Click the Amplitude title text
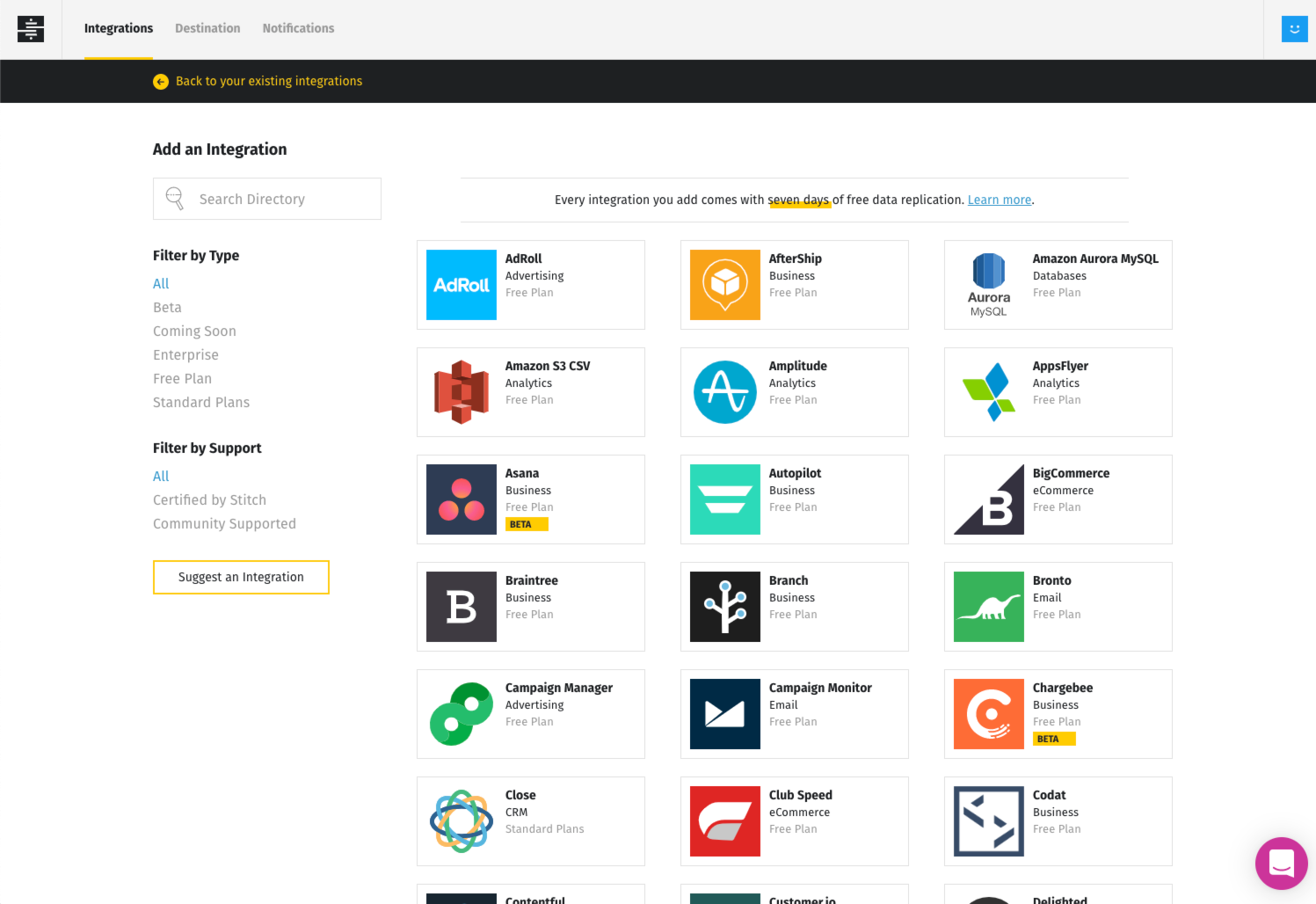 (x=798, y=366)
